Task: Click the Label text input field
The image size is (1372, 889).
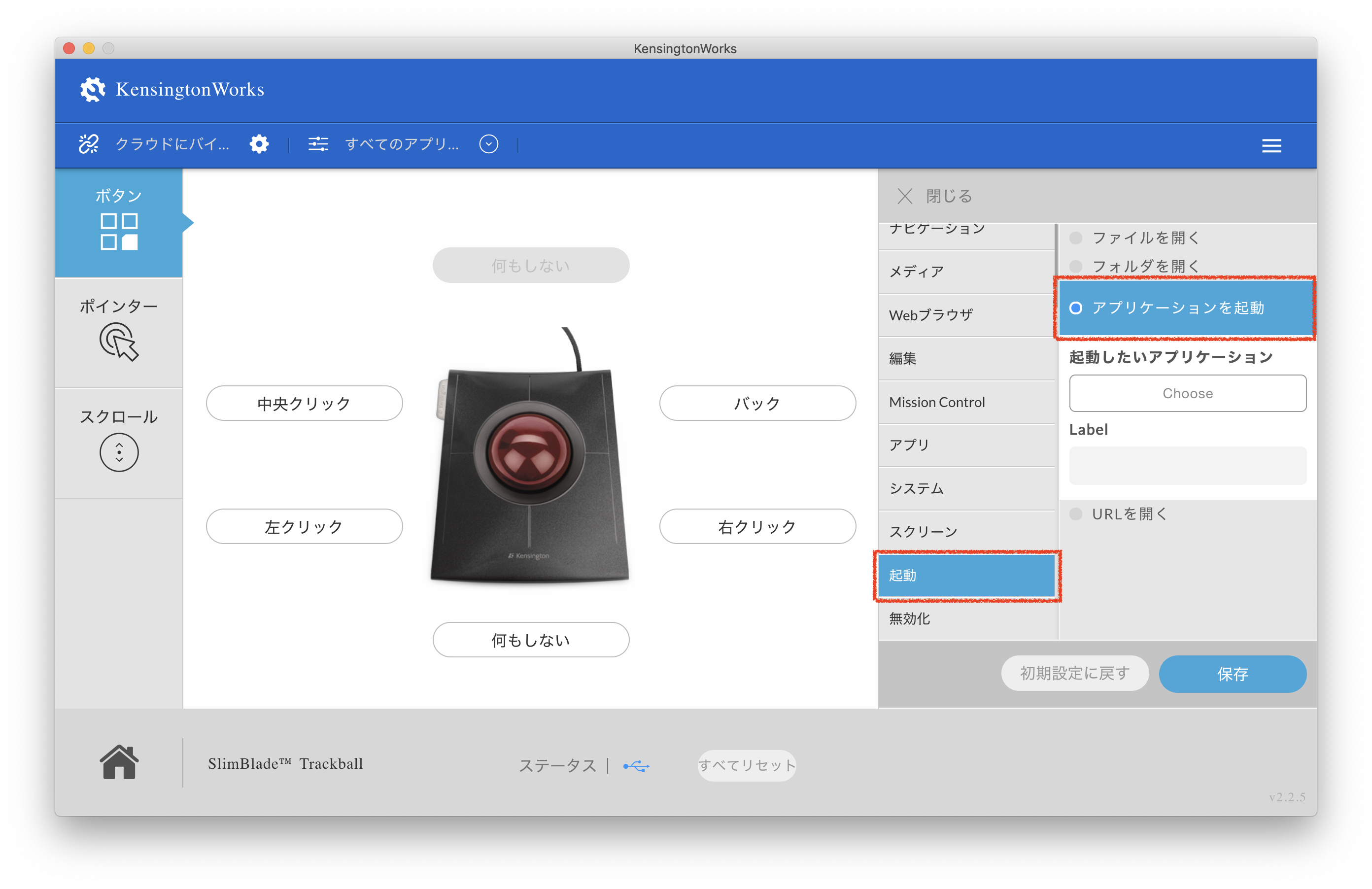Action: tap(1188, 465)
